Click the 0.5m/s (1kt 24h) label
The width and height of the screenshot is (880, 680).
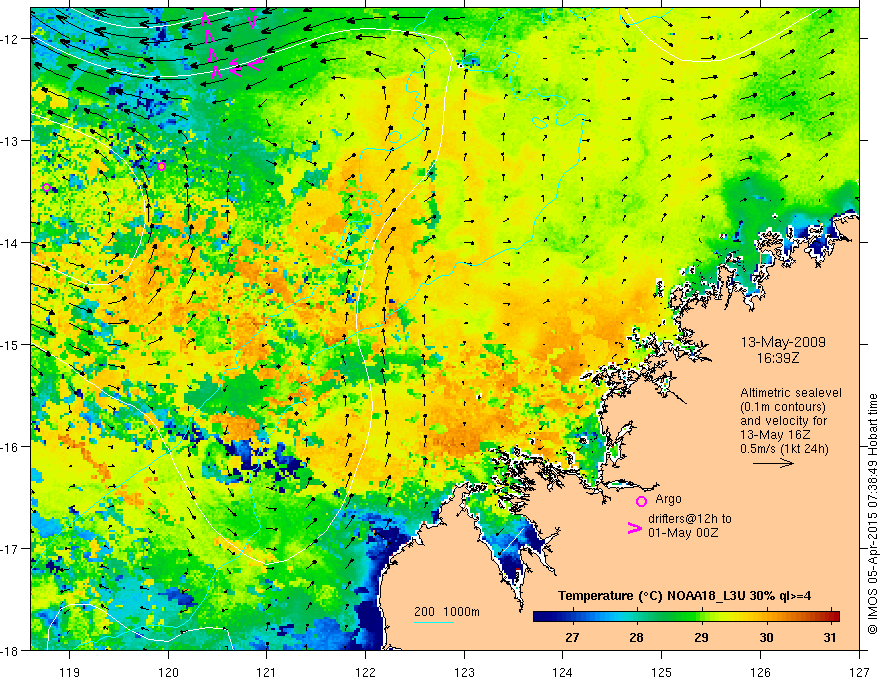tap(785, 449)
